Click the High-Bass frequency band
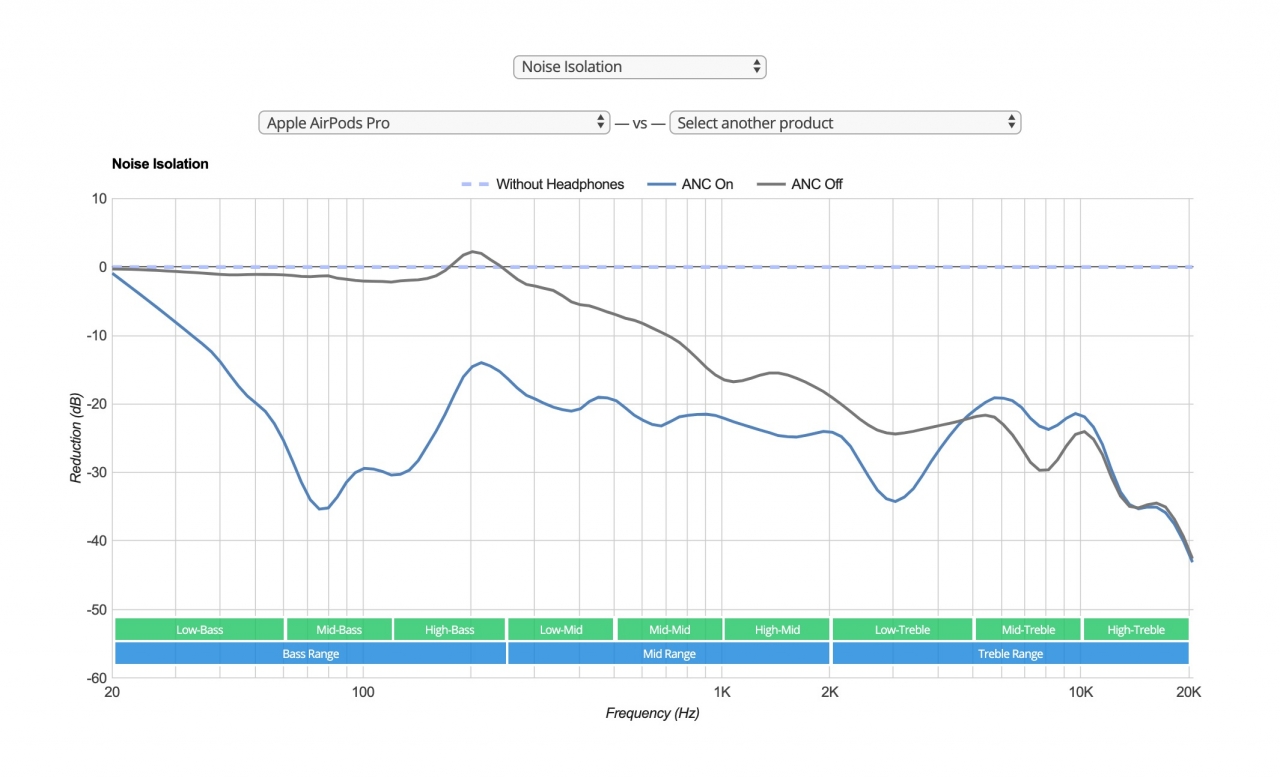Viewport: 1280px width, 778px height. [449, 630]
